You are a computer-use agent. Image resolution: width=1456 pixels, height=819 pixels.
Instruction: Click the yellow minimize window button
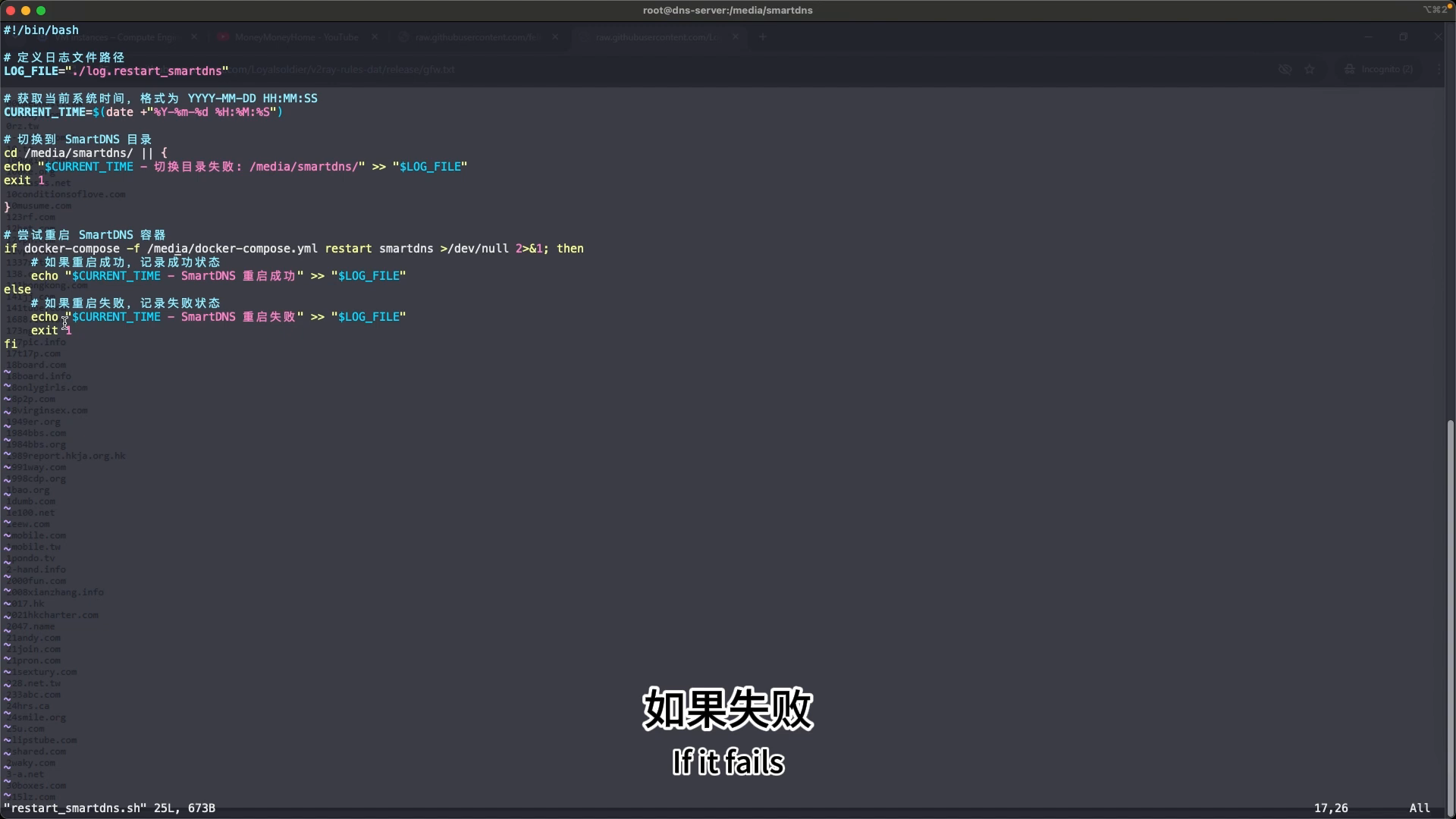coord(26,11)
